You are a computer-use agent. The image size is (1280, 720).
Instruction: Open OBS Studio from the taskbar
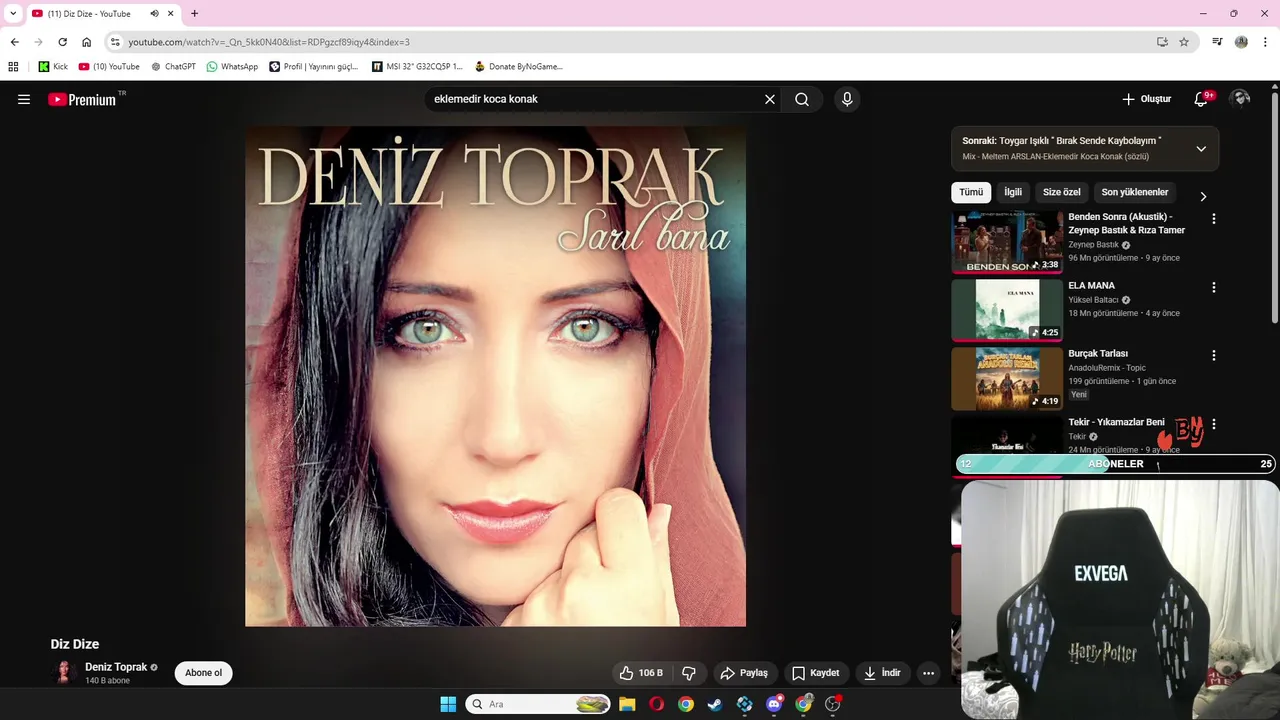tap(833, 704)
